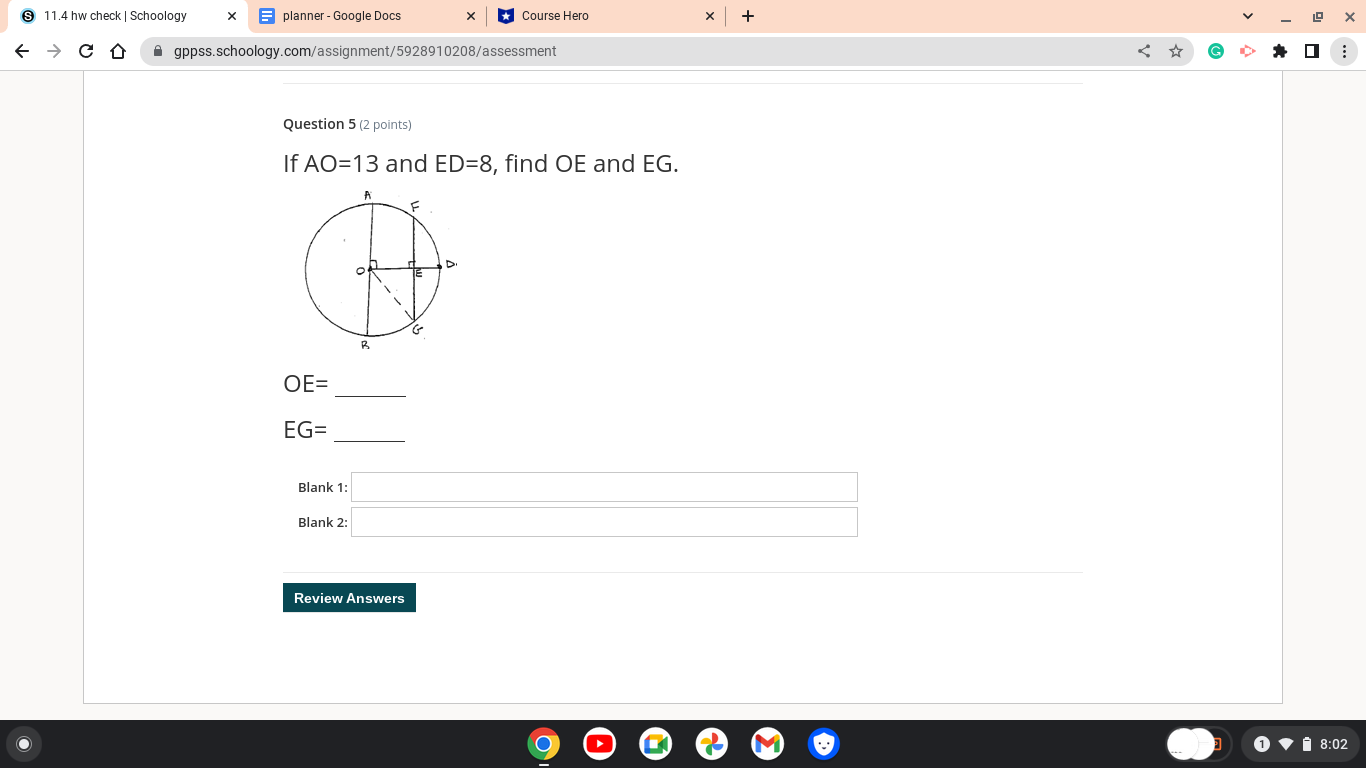
Task: Reload the Schoology page
Action: [x=86, y=51]
